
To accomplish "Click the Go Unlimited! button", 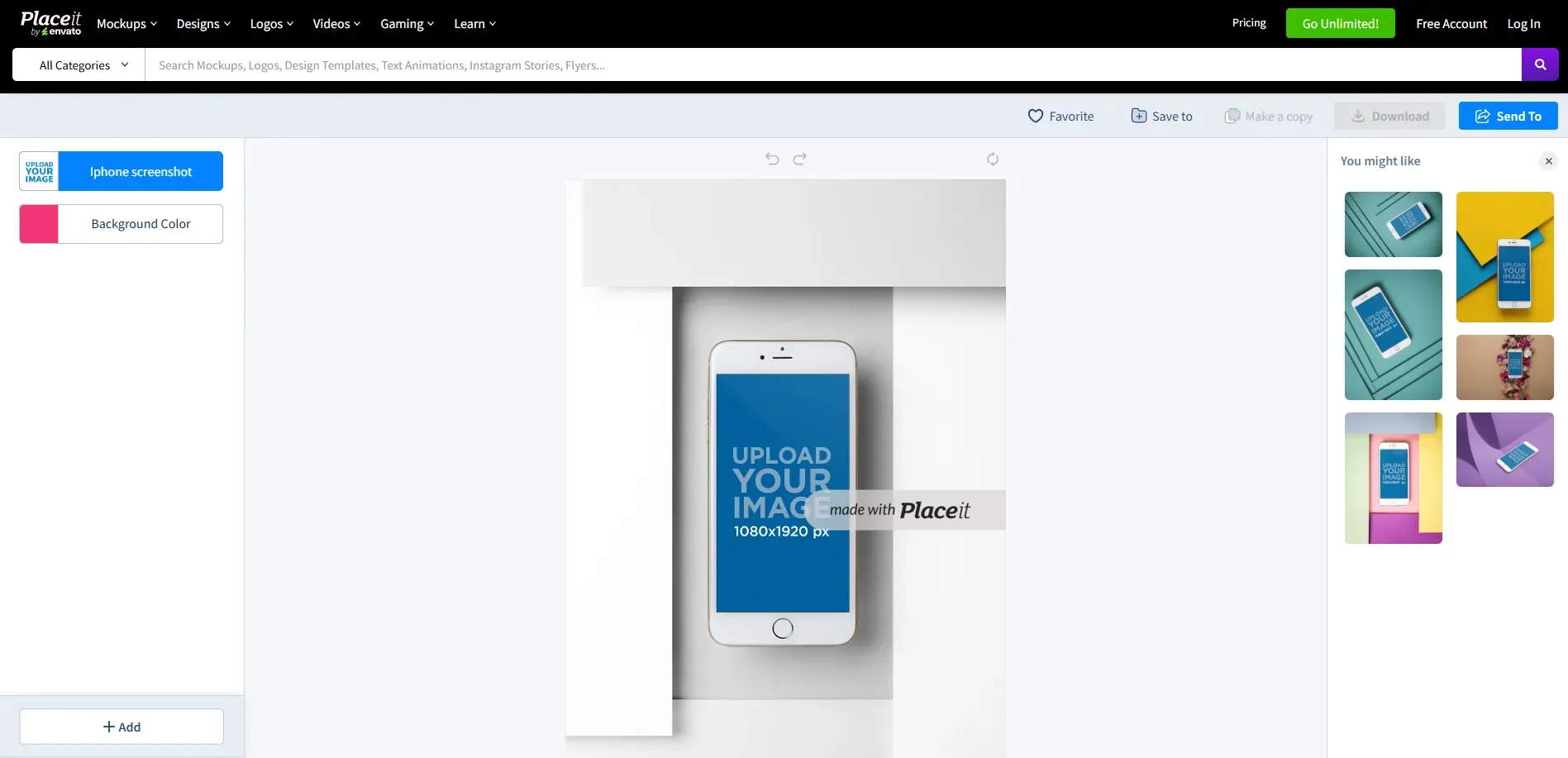I will coord(1340,23).
